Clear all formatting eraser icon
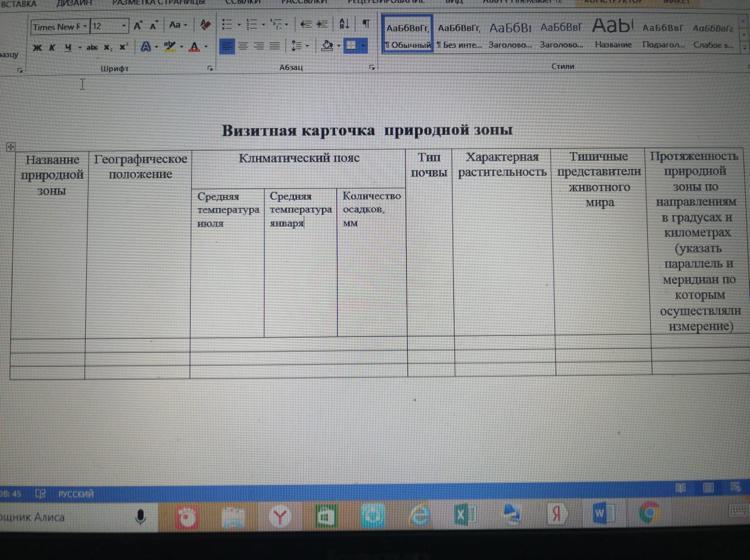The image size is (750, 560). pos(205,24)
